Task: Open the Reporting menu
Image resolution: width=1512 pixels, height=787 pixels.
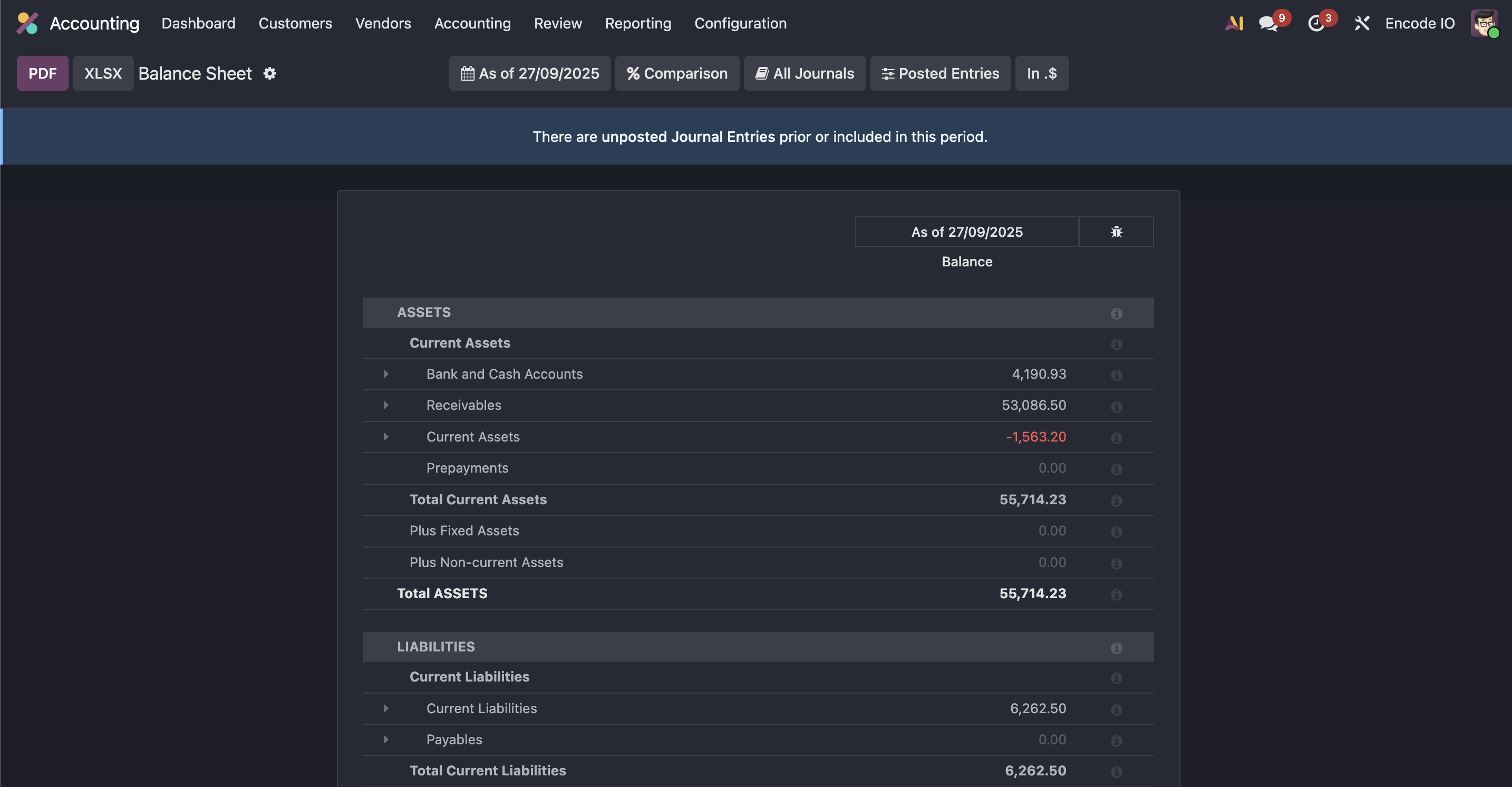Action: pyautogui.click(x=638, y=24)
